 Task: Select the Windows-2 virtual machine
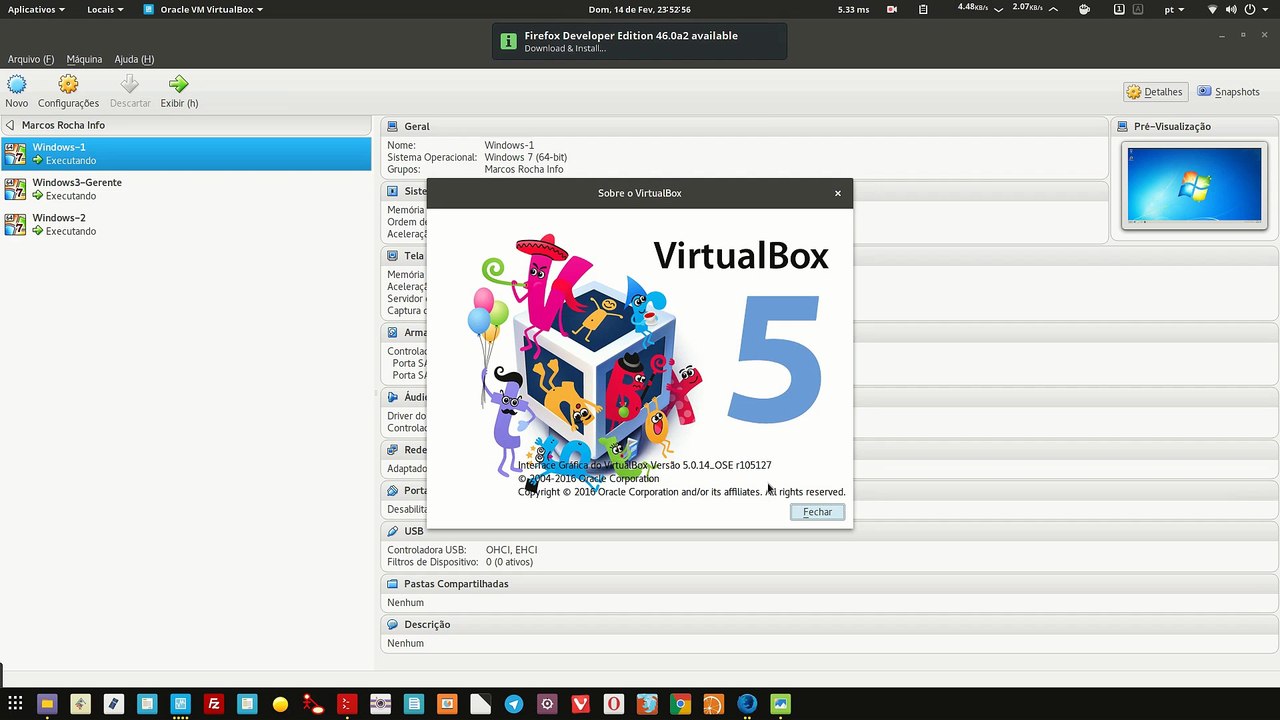click(x=186, y=224)
